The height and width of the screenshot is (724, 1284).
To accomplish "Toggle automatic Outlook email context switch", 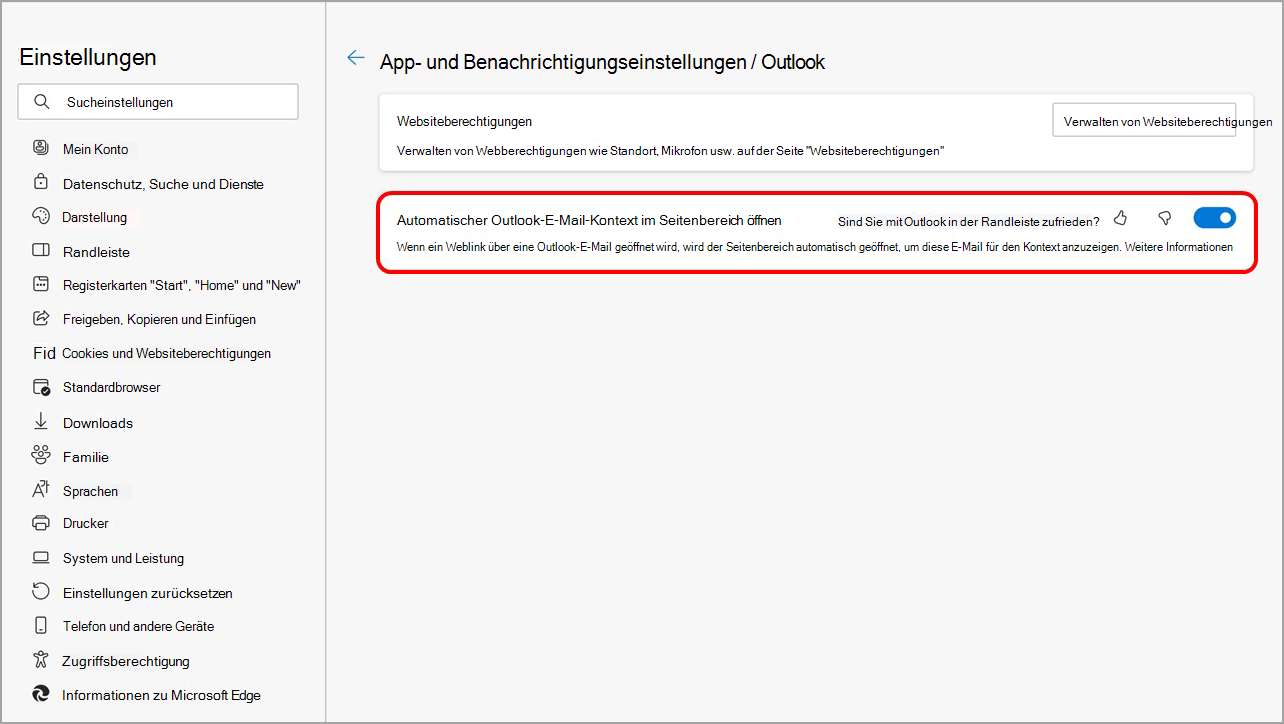I will pos(1215,218).
